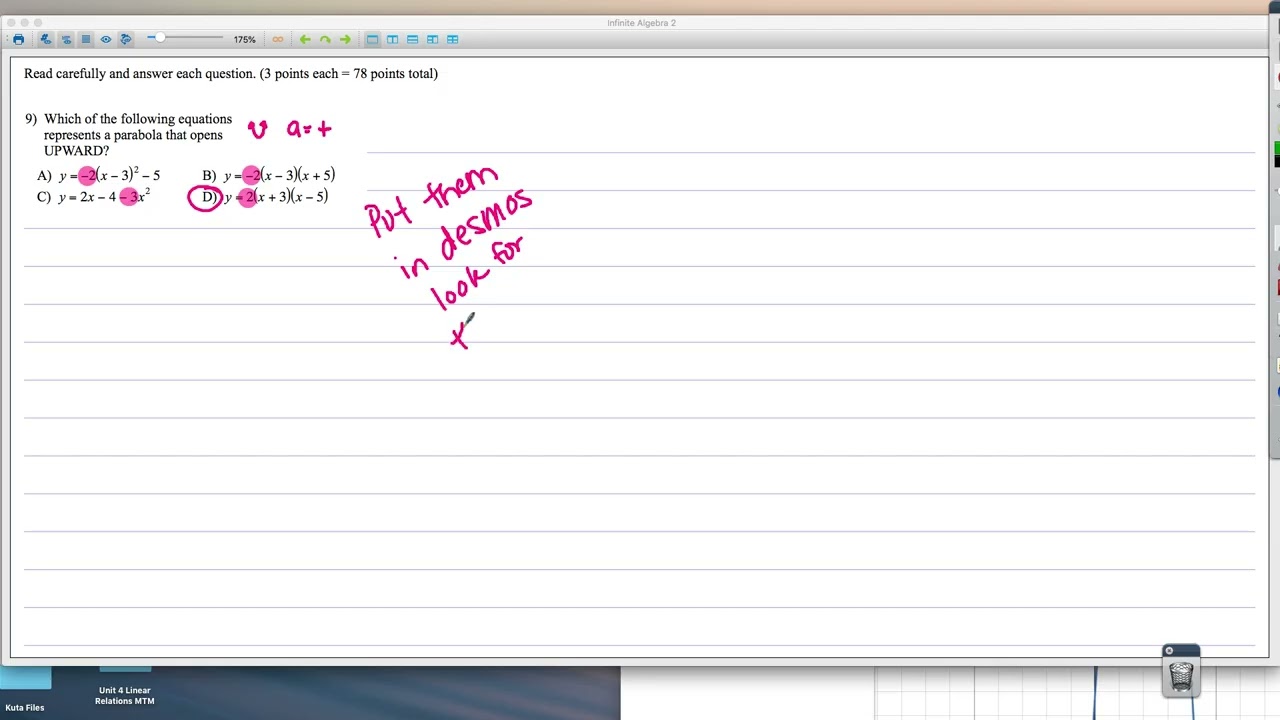1280x720 pixels.
Task: Select the four-pane grid layout icon
Action: pyautogui.click(x=452, y=40)
